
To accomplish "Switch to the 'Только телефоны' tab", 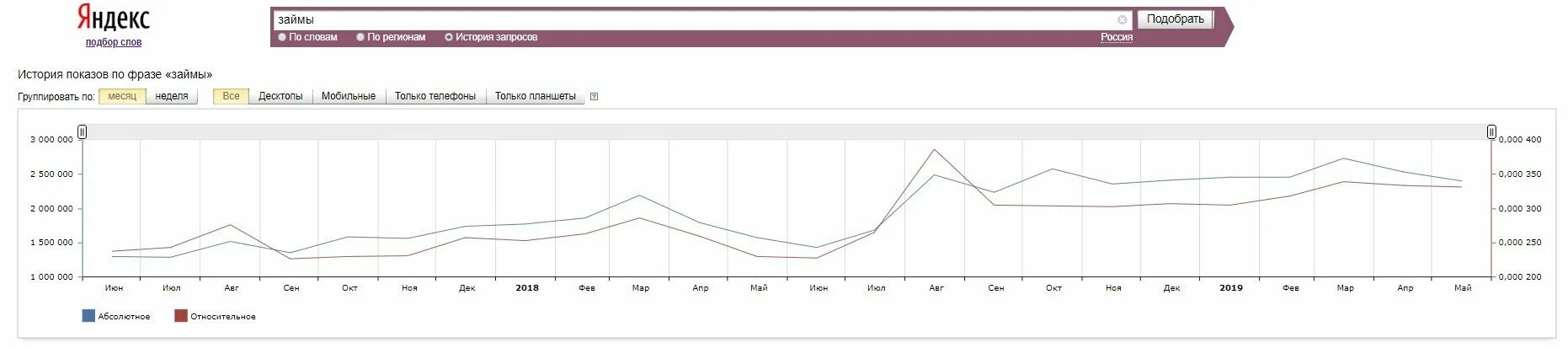I will (435, 96).
